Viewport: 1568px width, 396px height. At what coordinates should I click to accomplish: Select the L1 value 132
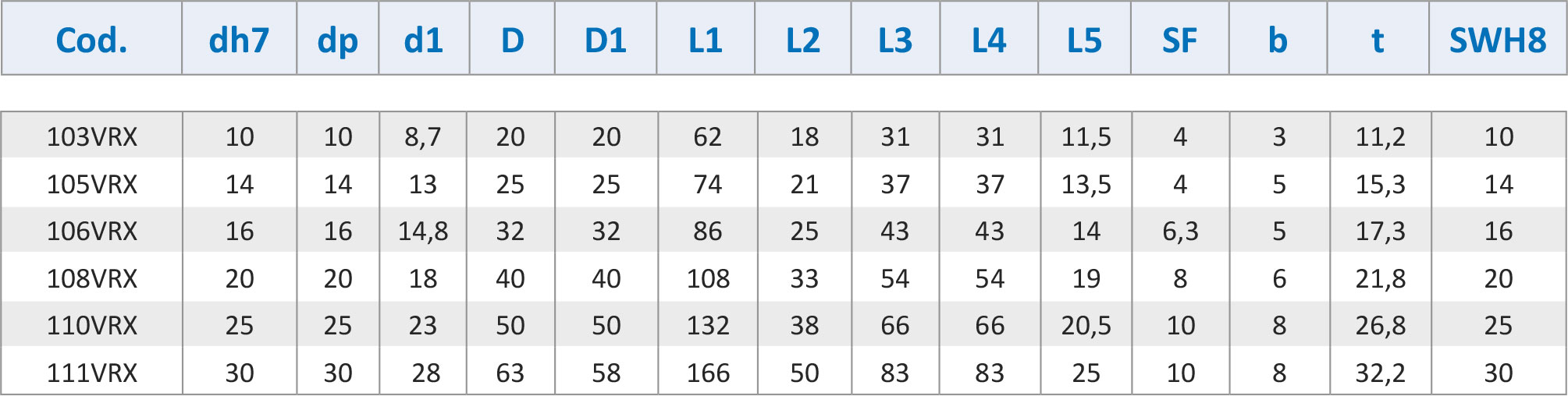(708, 325)
